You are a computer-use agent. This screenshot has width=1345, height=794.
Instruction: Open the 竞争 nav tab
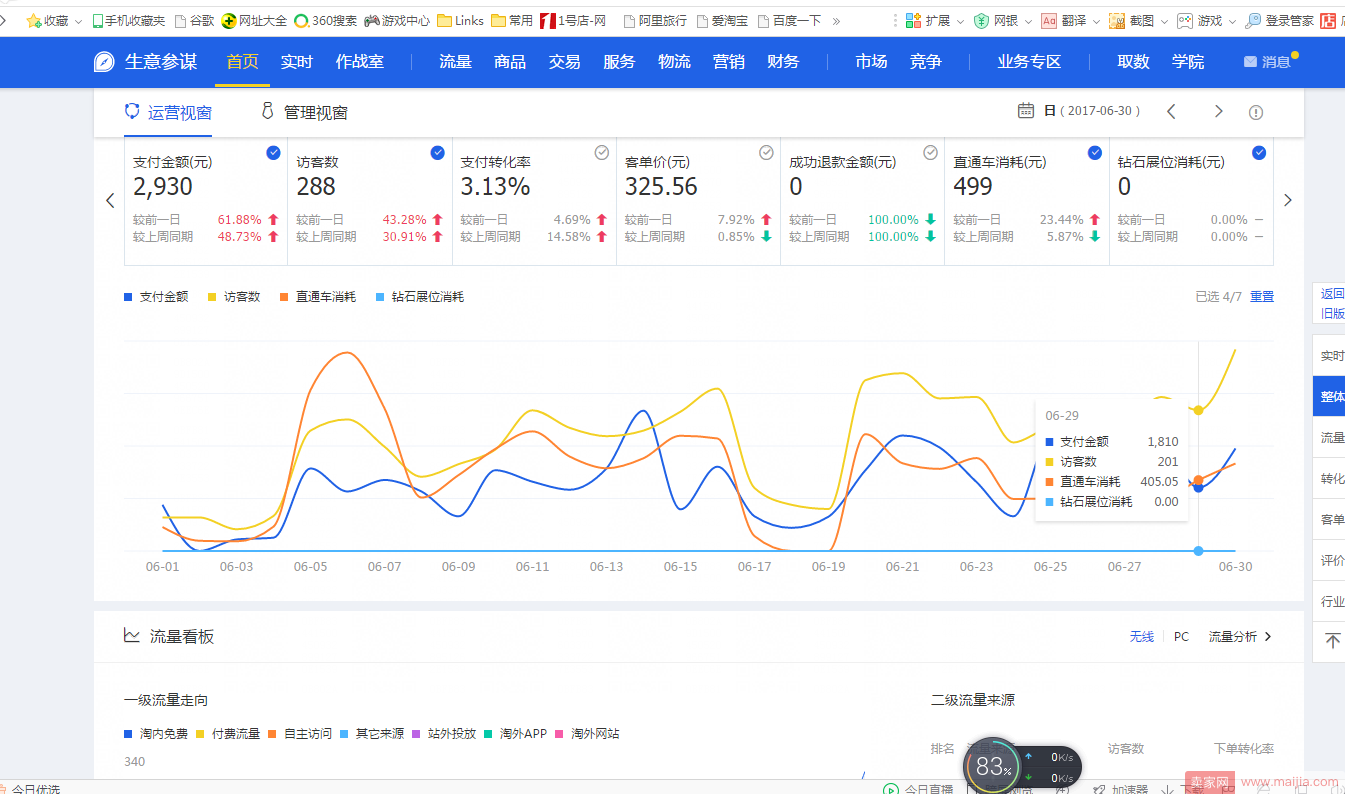(x=926, y=62)
